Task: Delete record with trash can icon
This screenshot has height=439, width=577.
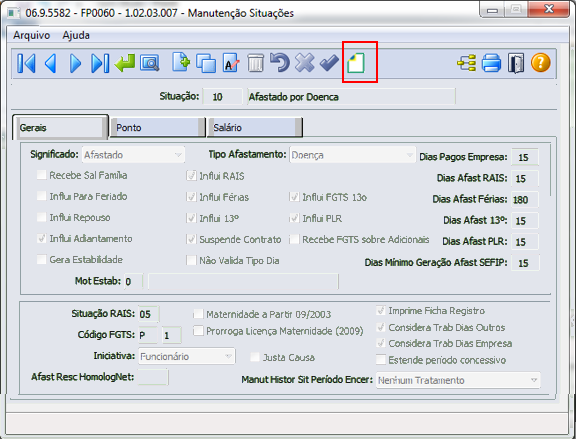Action: pos(255,63)
